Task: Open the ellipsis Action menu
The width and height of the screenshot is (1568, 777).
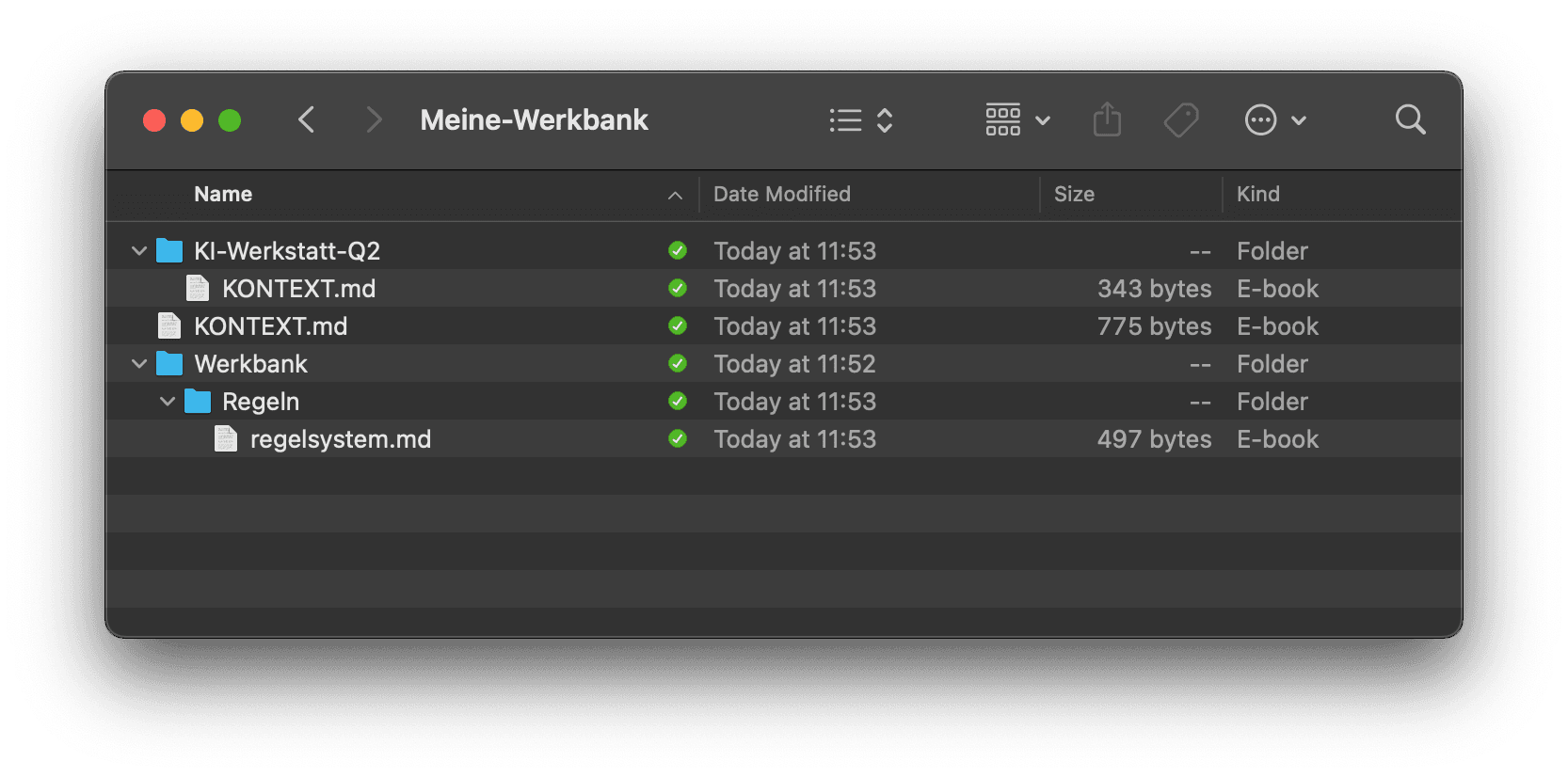Action: click(x=1275, y=119)
